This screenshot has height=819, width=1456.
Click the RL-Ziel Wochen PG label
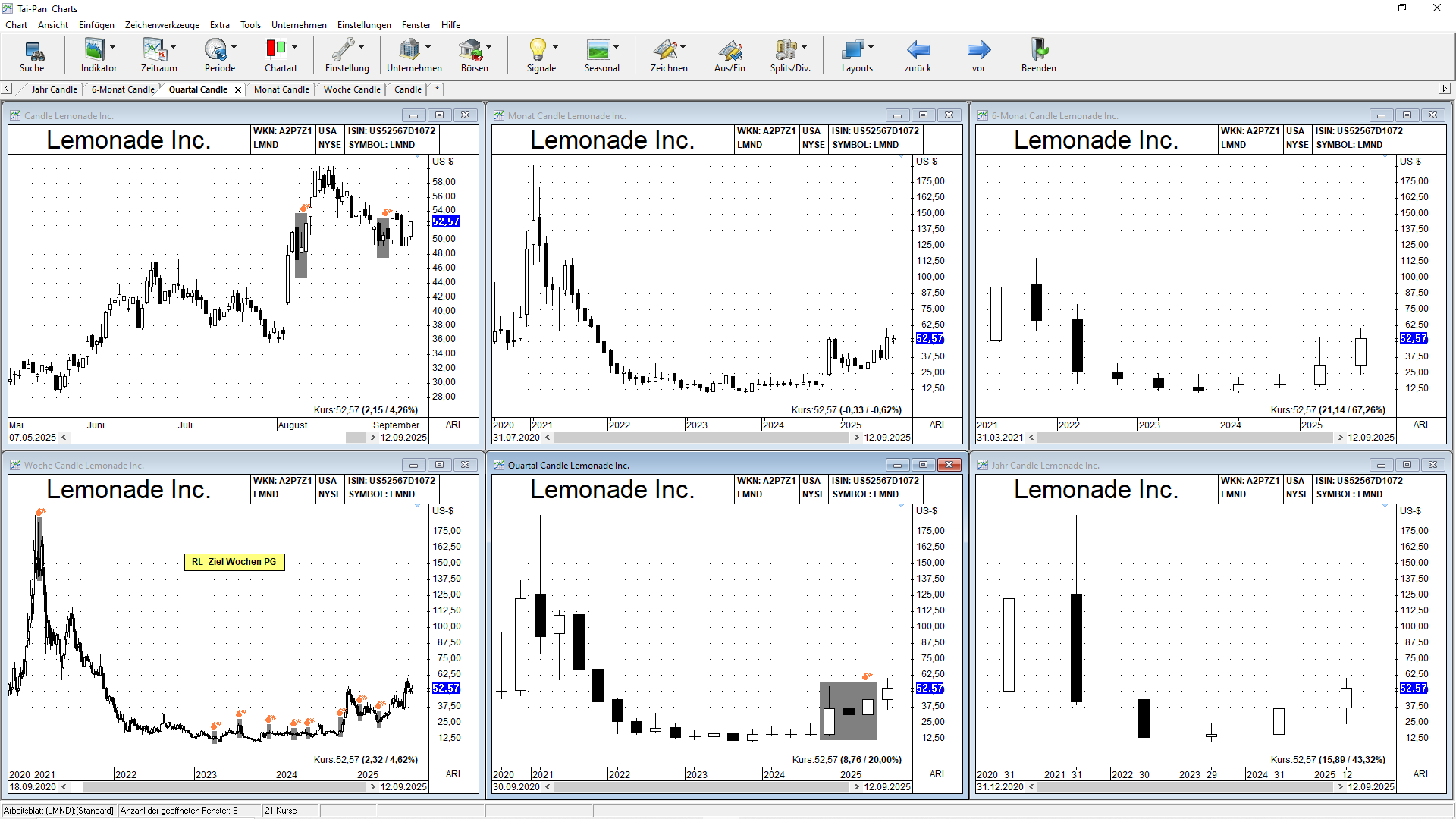[x=234, y=562]
